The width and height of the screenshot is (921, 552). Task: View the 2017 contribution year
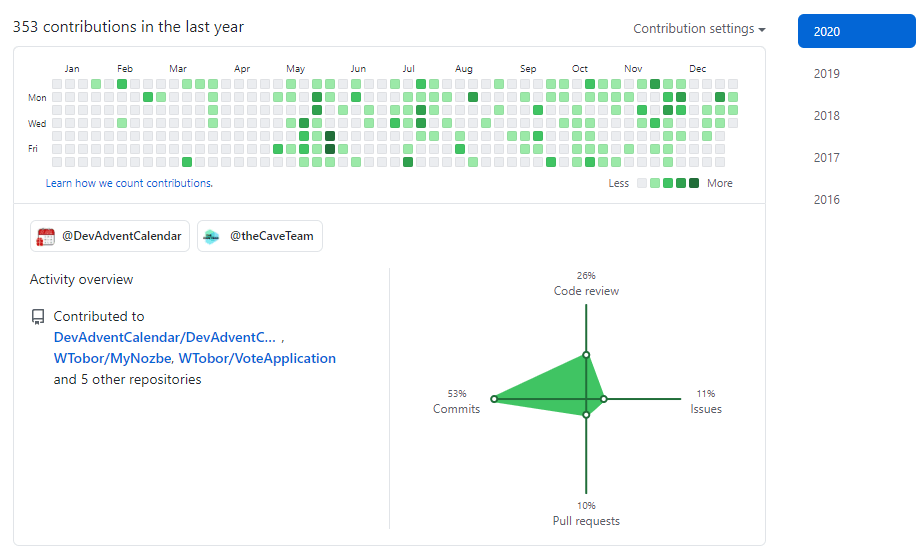tap(826, 158)
